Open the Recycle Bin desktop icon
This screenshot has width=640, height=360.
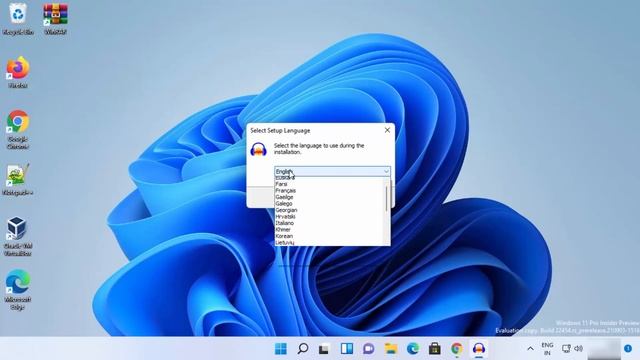tap(18, 18)
